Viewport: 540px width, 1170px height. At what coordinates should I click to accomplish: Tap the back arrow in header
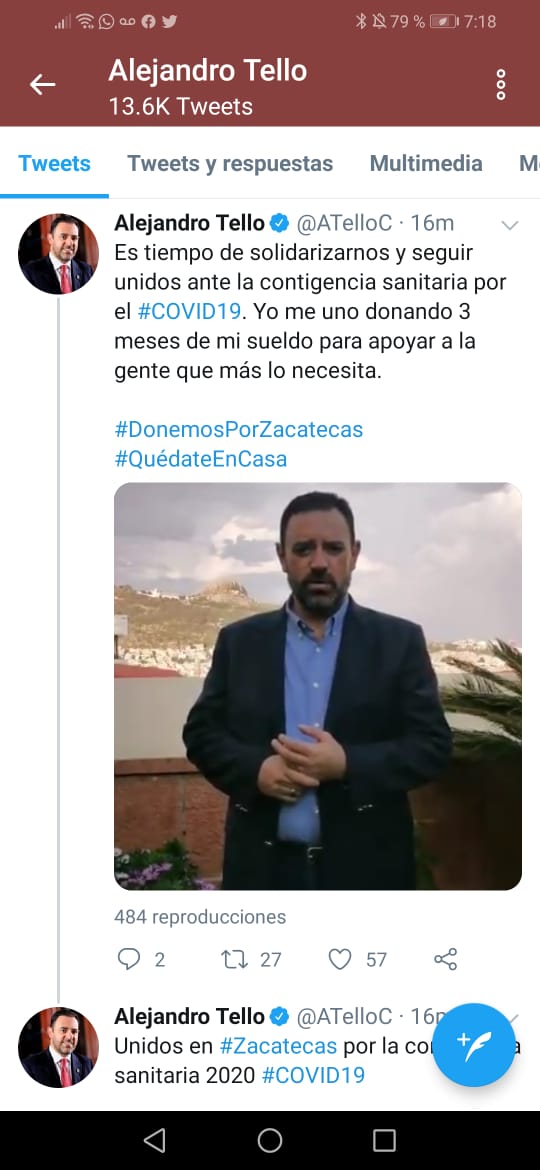pyautogui.click(x=43, y=84)
